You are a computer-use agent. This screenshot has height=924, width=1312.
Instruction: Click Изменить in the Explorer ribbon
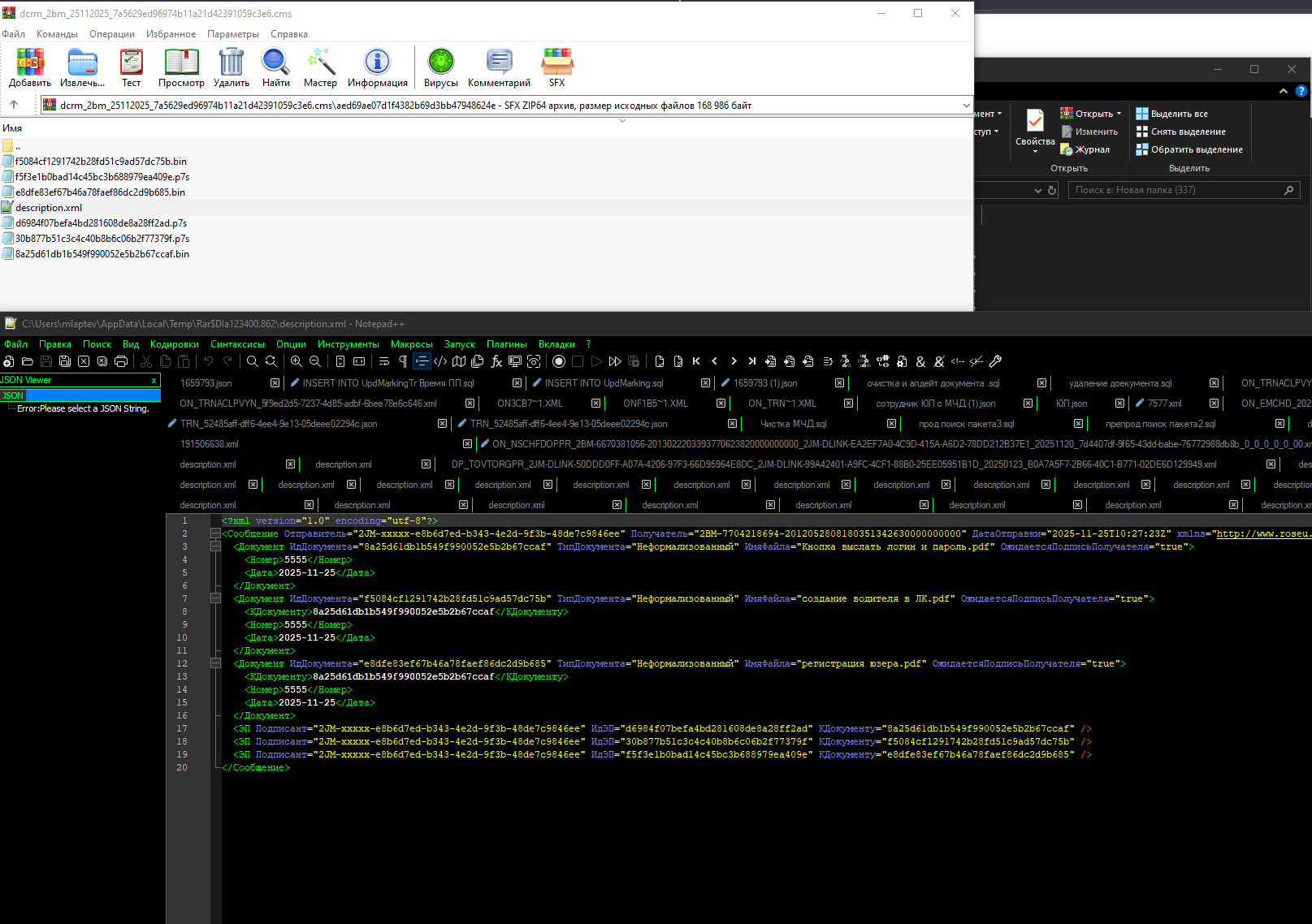pos(1089,132)
